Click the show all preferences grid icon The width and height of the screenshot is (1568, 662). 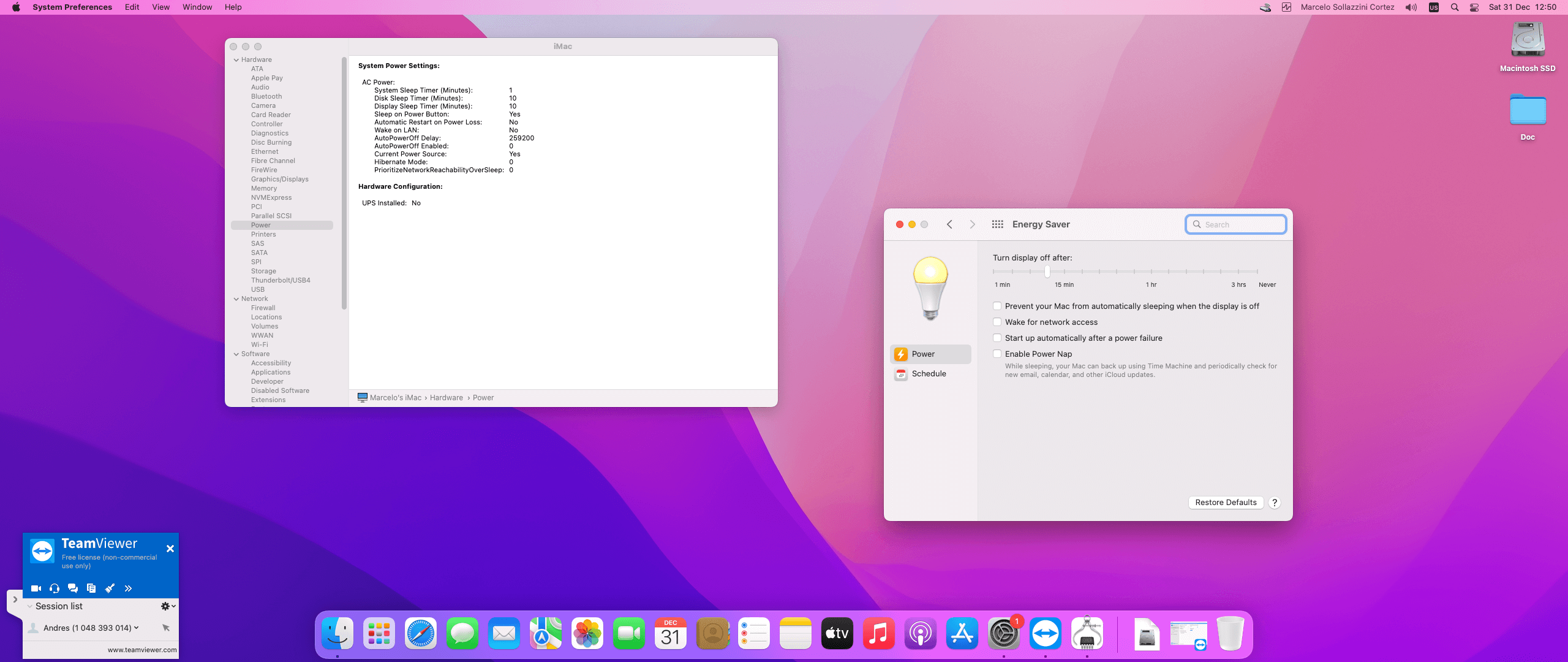(x=997, y=224)
